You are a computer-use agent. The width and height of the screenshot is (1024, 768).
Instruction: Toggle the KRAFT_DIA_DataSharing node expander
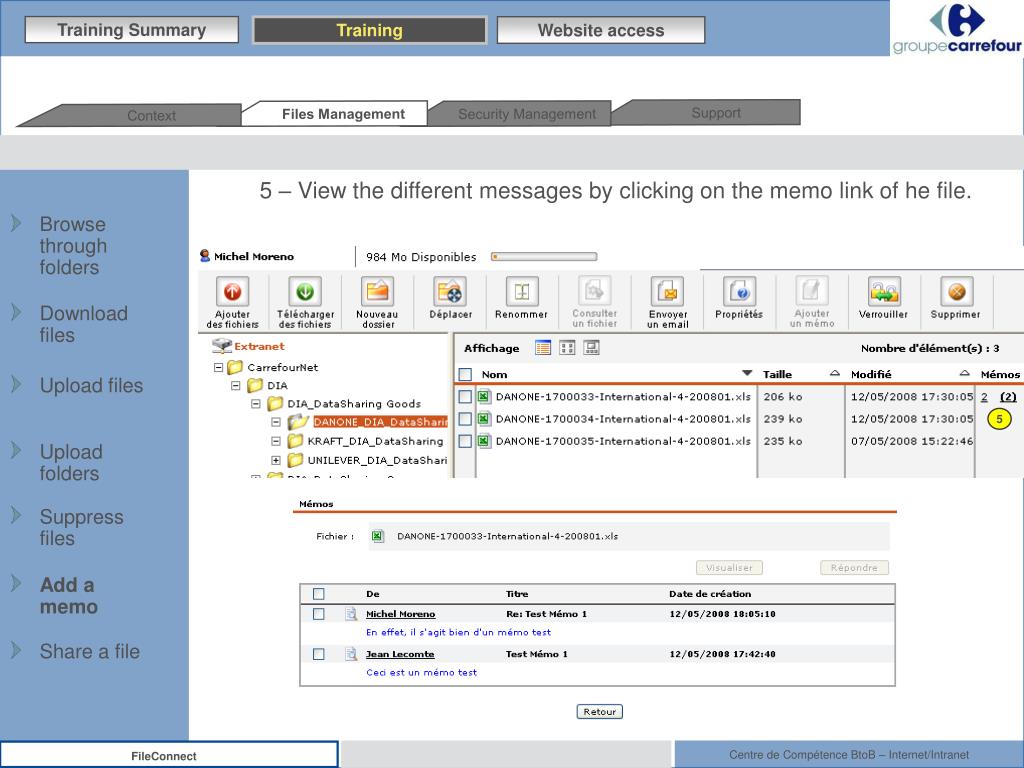click(276, 441)
